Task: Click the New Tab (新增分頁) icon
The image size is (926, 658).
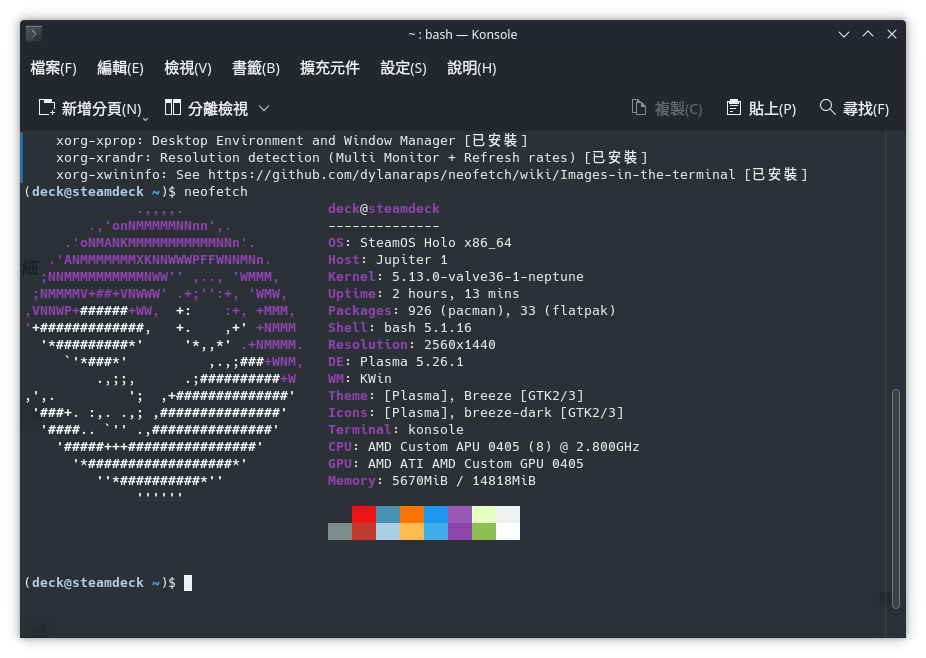Action: click(x=47, y=108)
